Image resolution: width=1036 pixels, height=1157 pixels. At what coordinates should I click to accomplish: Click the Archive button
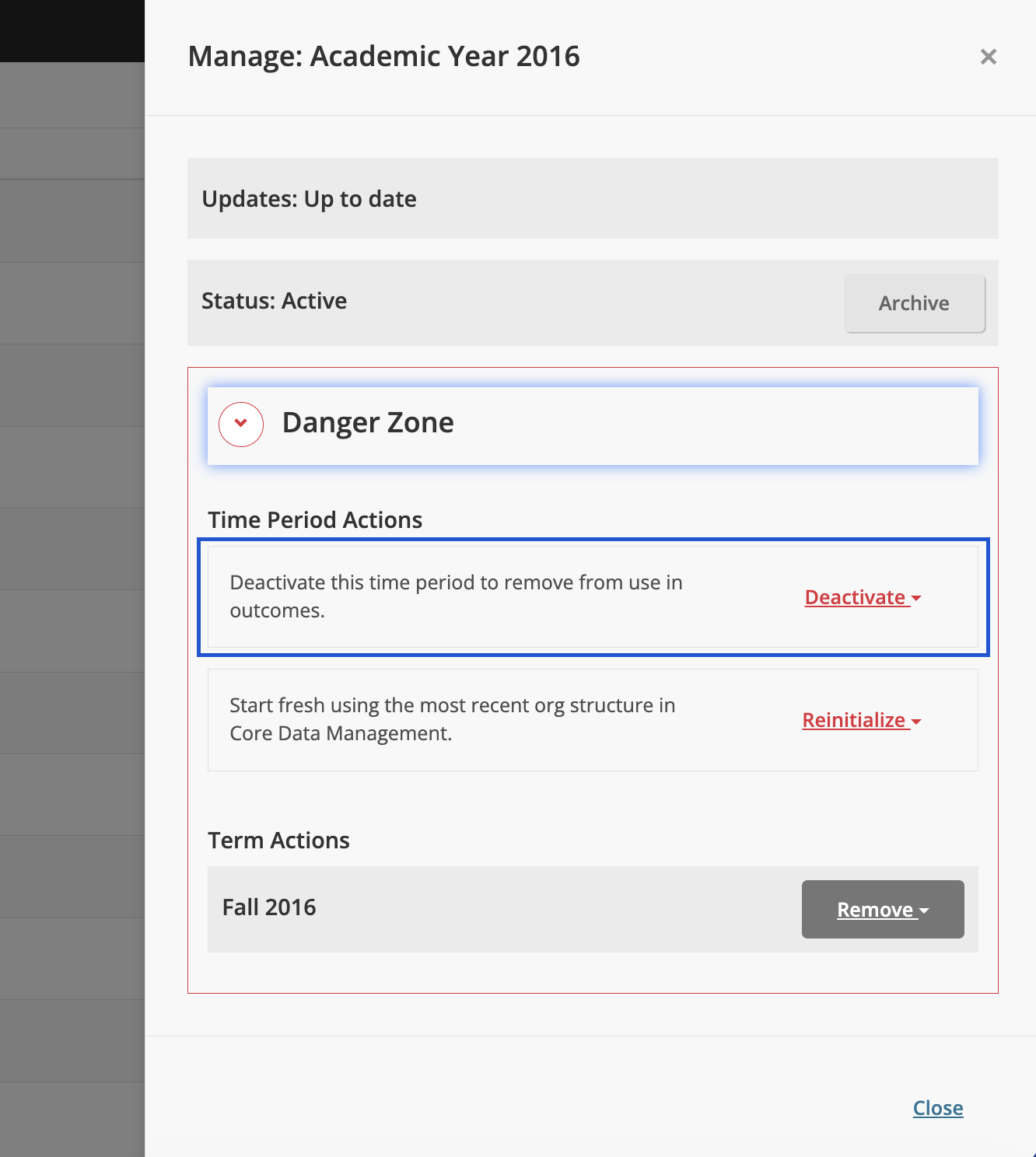(914, 303)
